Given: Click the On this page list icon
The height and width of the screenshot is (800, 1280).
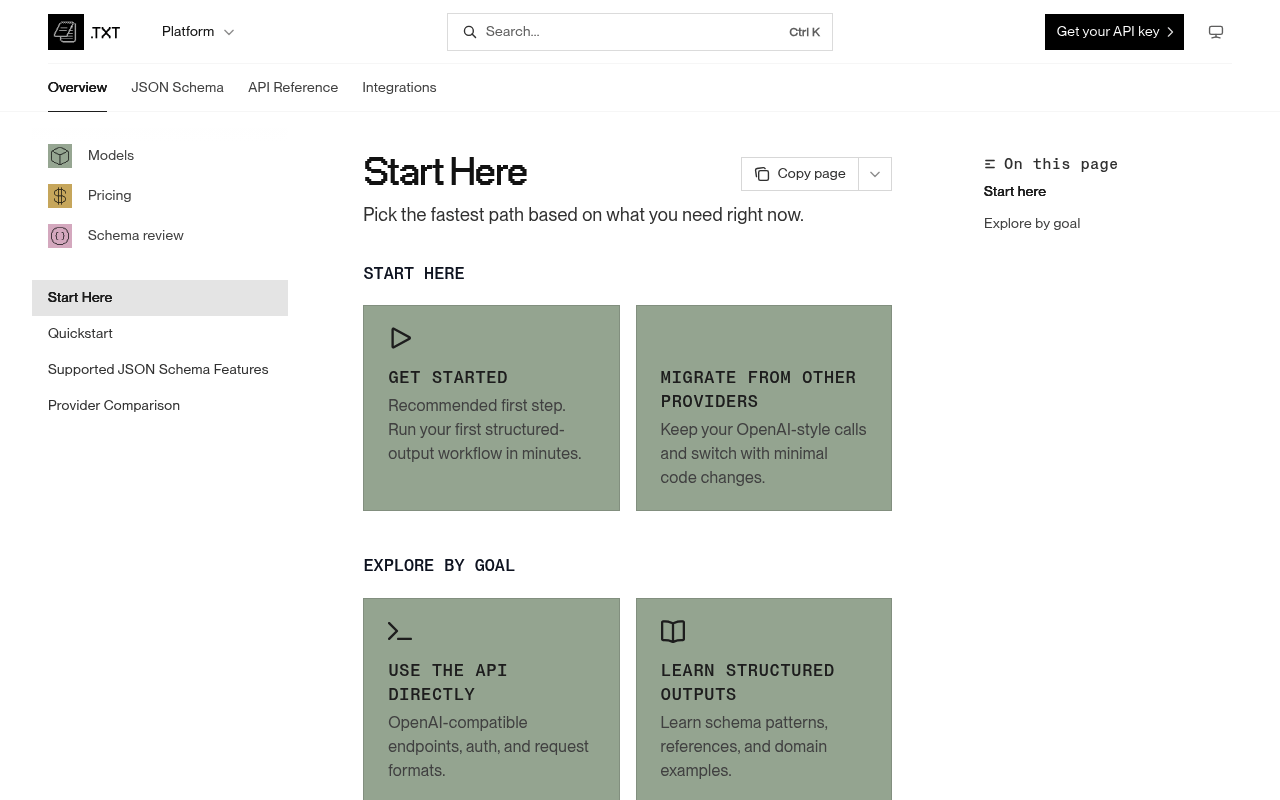Looking at the screenshot, I should click(990, 164).
